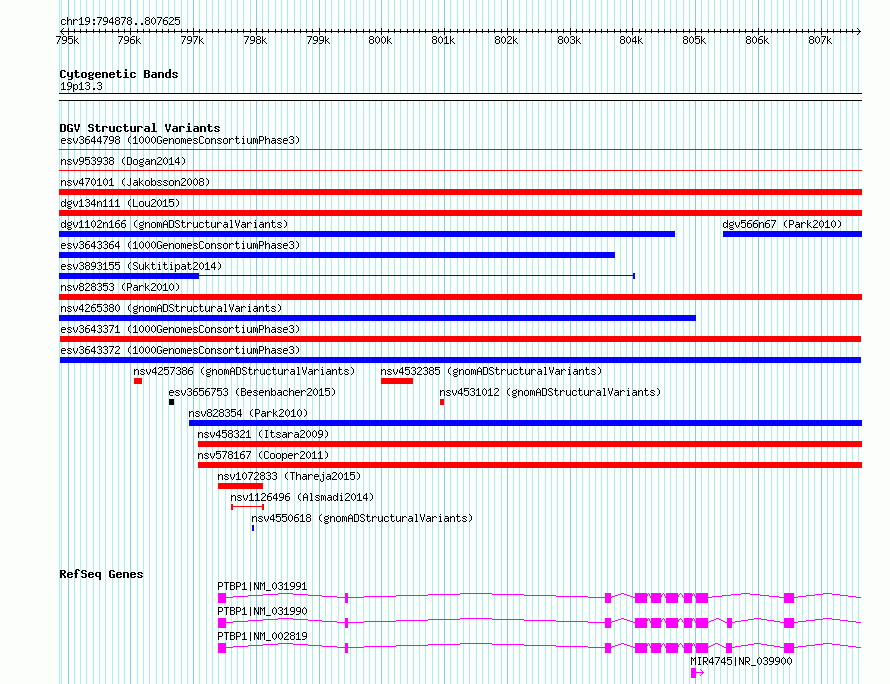Open variant nsv828354 (Park2010) label
The image size is (890, 684).
(x=248, y=413)
